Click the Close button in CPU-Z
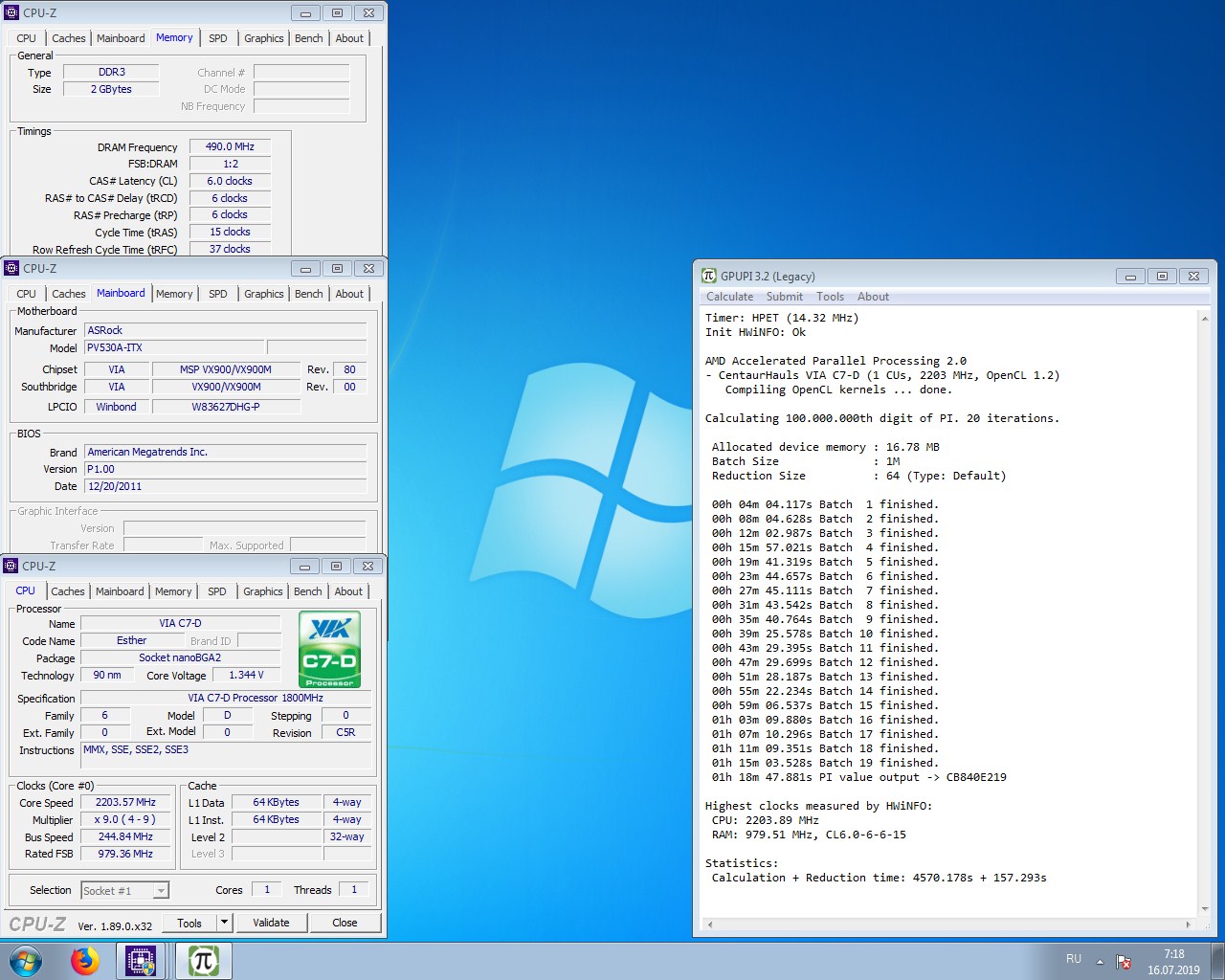The width and height of the screenshot is (1225, 980). pos(345,923)
